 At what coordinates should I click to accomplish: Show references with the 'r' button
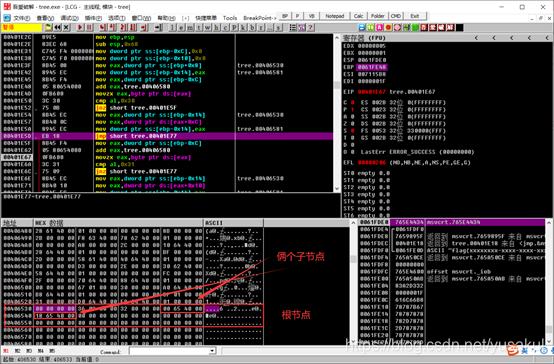pyautogui.click(x=261, y=28)
